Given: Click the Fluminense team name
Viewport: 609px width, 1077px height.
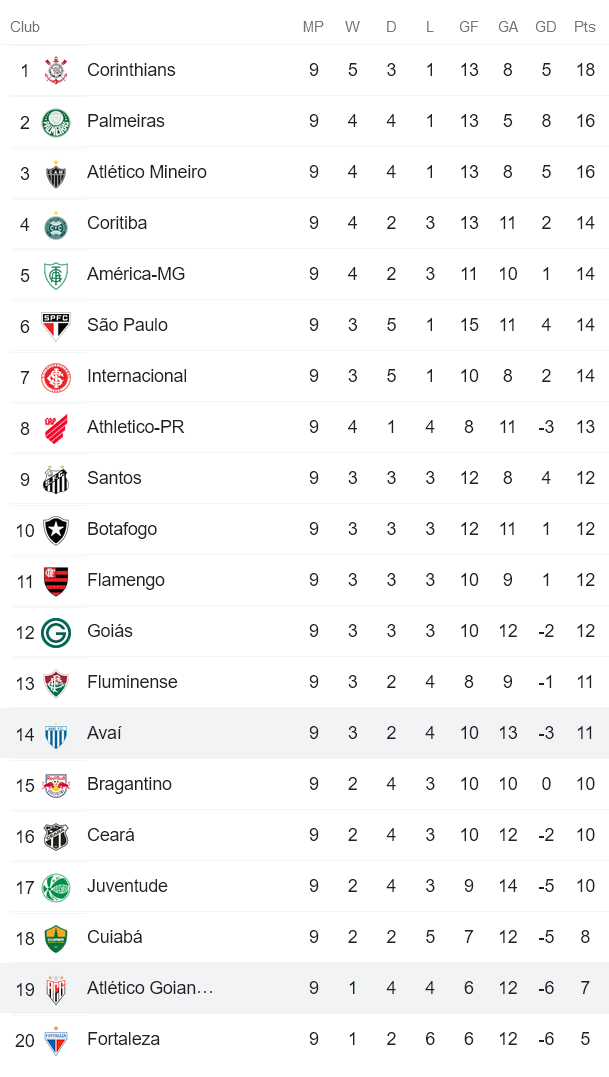Looking at the screenshot, I should click(131, 682).
